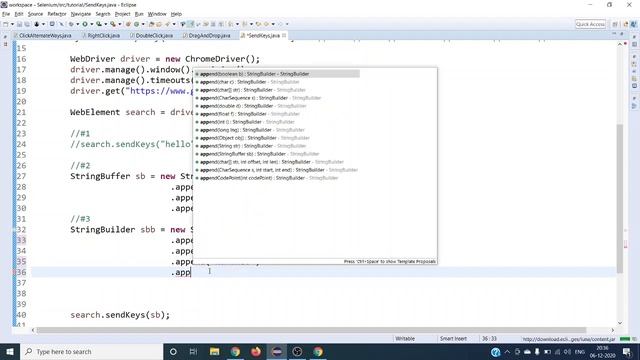Open the Search menu
Image resolution: width=640 pixels, height=360 pixels.
[x=103, y=14]
